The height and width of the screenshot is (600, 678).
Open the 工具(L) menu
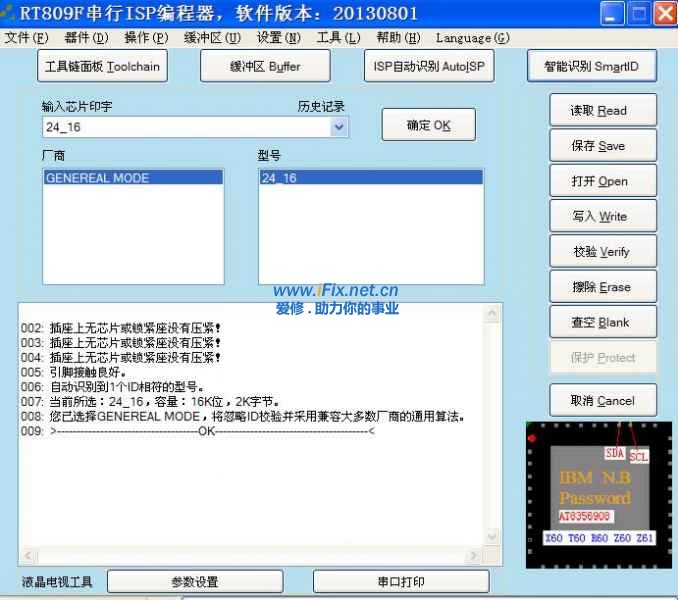click(339, 38)
